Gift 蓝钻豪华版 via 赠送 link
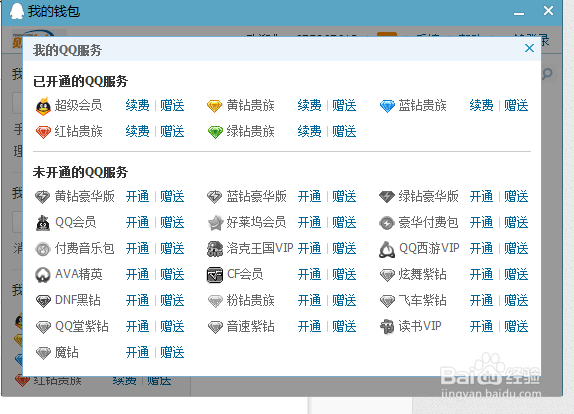Image resolution: width=574 pixels, height=414 pixels. point(344,197)
